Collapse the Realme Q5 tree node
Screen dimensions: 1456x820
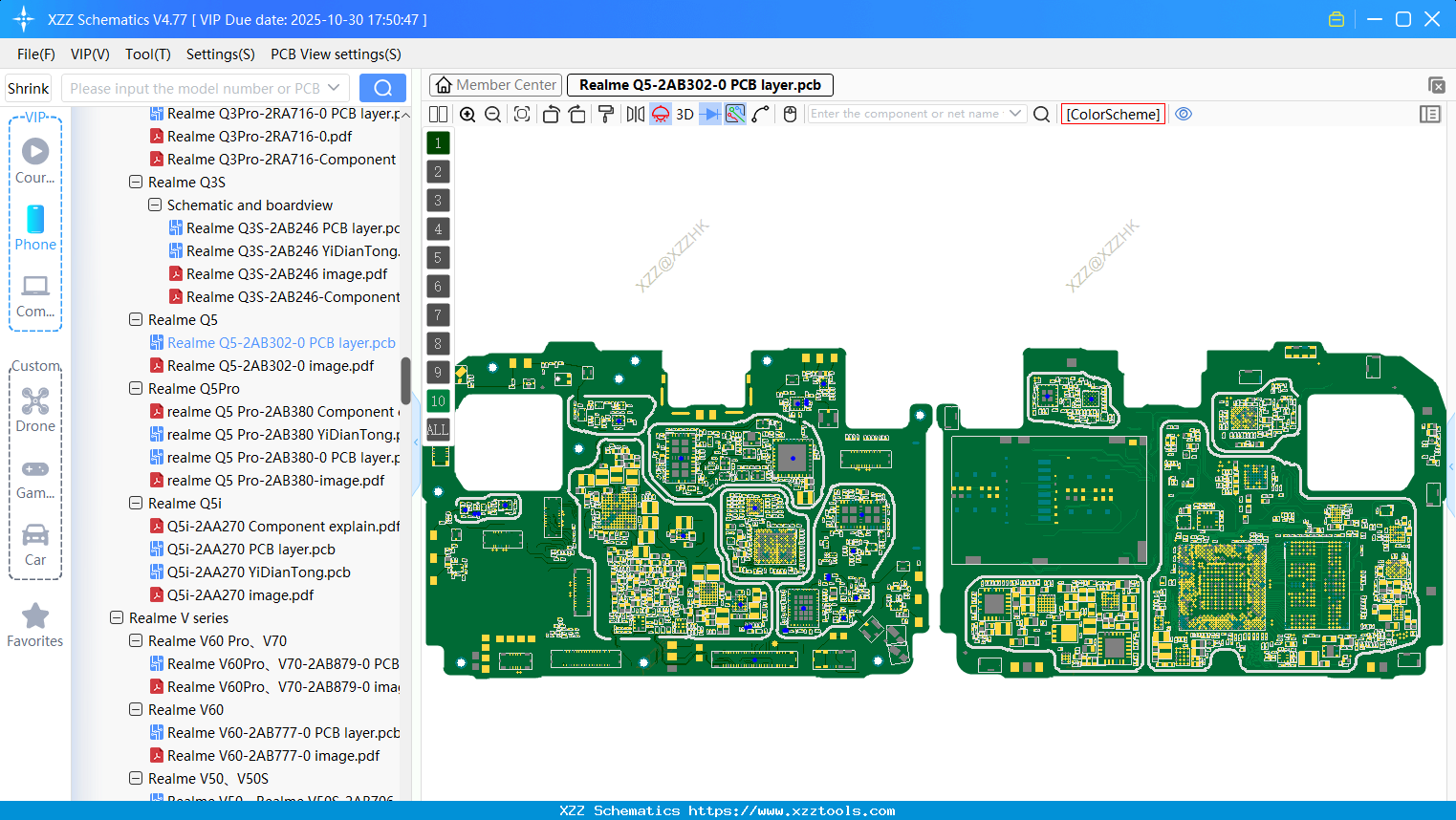coord(136,319)
